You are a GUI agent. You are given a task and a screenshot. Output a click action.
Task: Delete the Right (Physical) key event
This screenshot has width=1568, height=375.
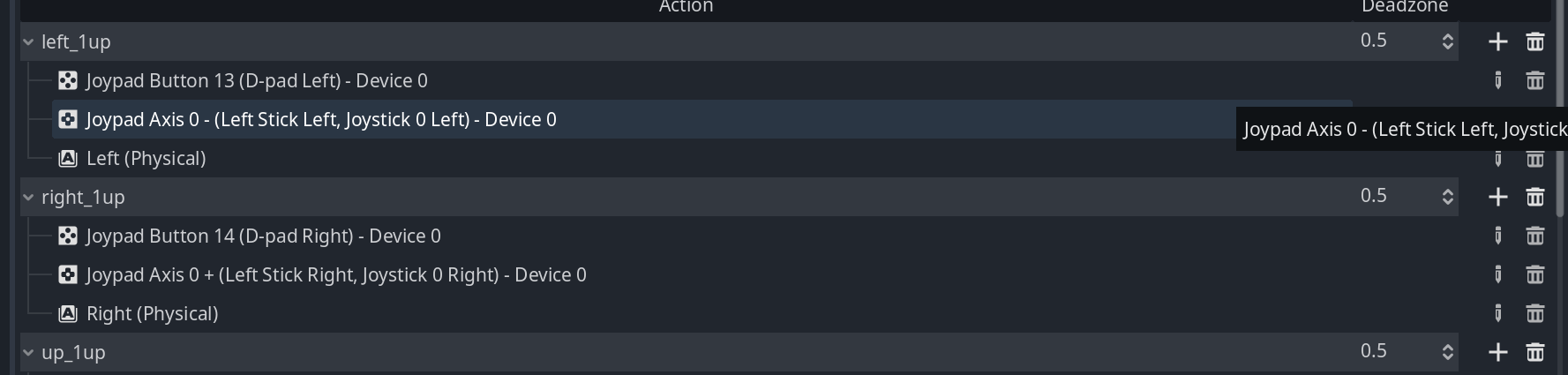coord(1535,313)
